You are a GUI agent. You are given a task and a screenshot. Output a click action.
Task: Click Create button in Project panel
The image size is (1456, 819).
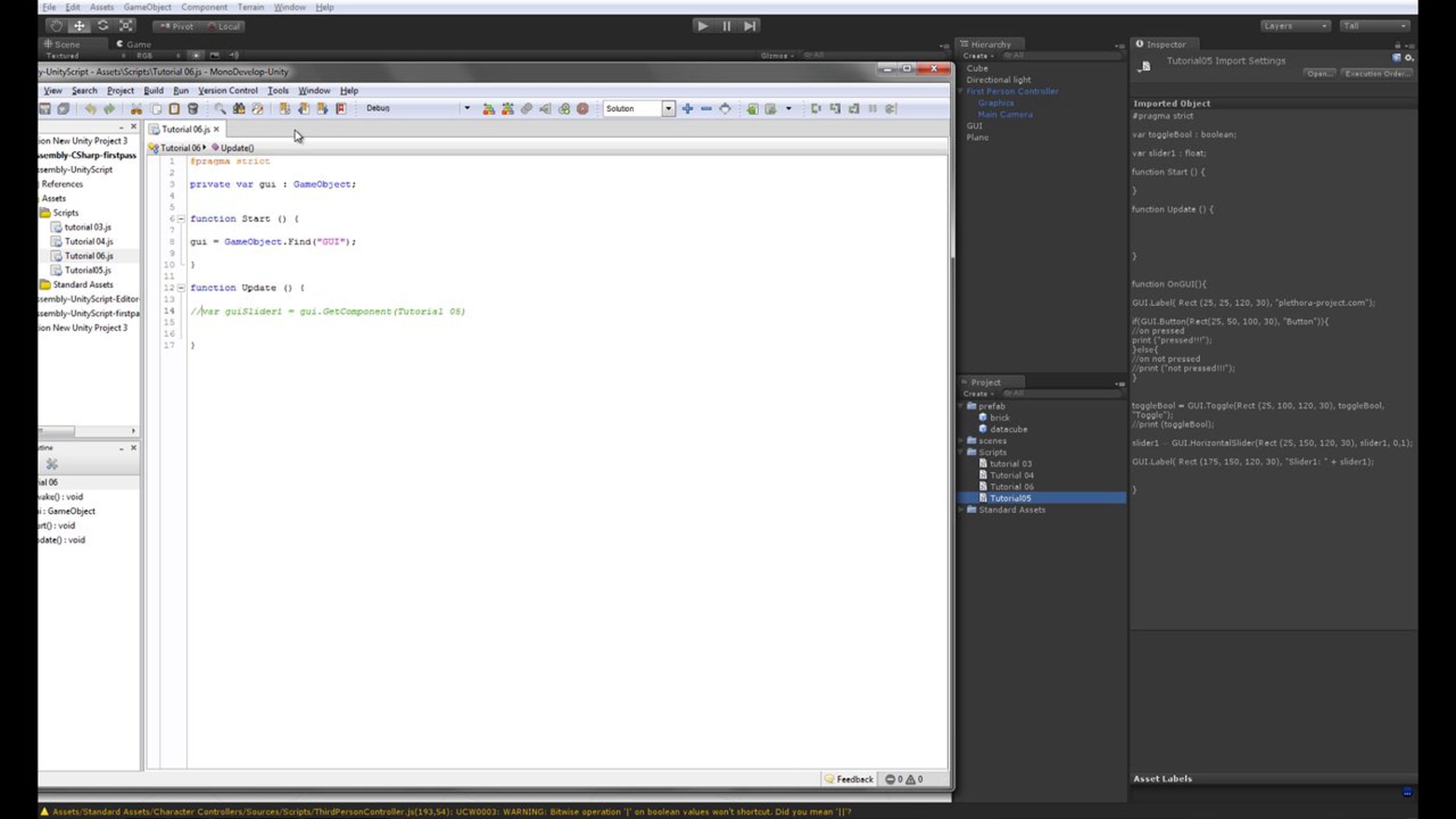978,393
